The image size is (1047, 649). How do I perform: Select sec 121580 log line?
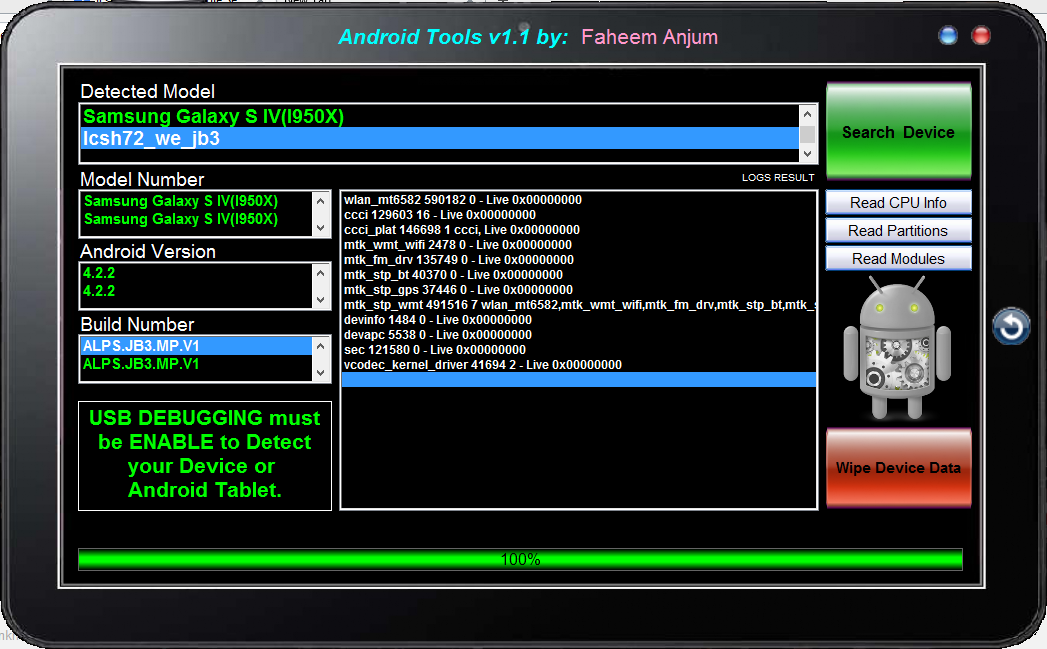(x=578, y=350)
